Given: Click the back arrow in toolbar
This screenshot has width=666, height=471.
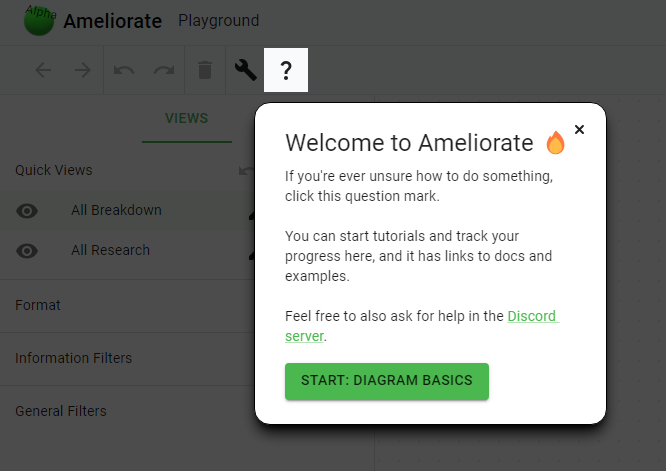Looking at the screenshot, I should tap(43, 70).
